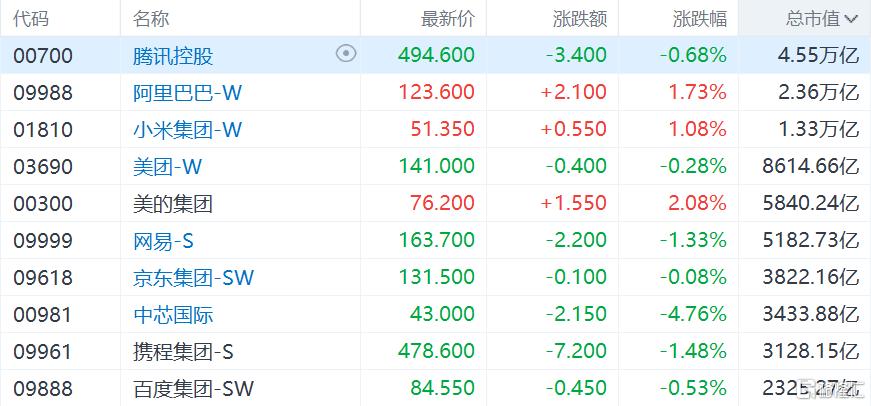Click the latest price 163.700

click(x=437, y=240)
